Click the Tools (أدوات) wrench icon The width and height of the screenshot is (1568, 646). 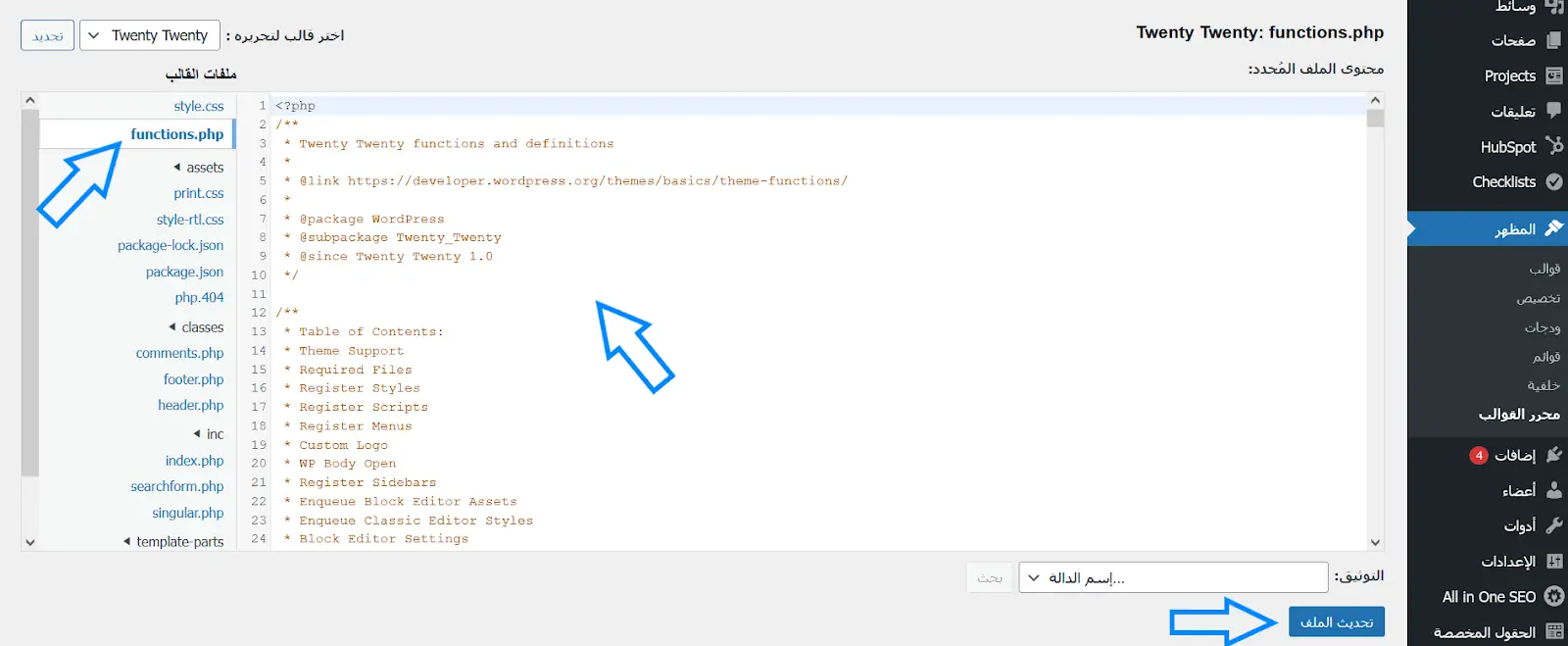click(1554, 525)
